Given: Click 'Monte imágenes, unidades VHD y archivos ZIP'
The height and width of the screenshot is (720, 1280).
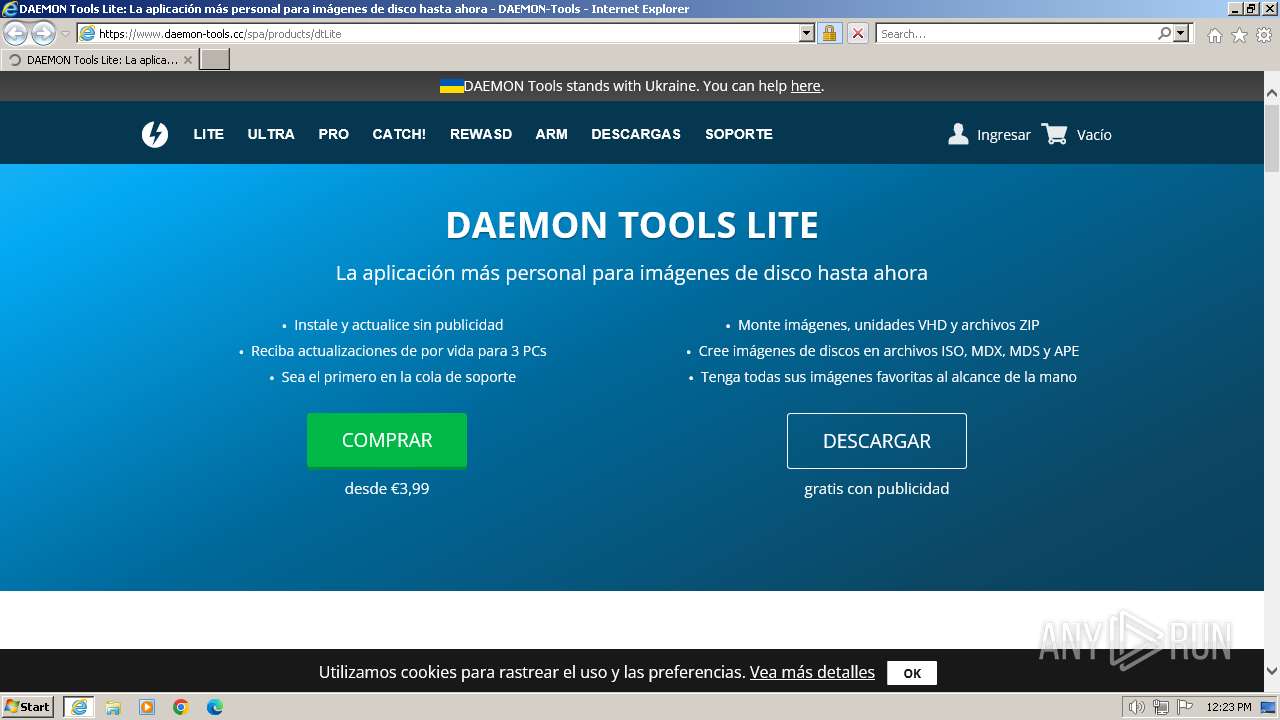Looking at the screenshot, I should tap(889, 325).
